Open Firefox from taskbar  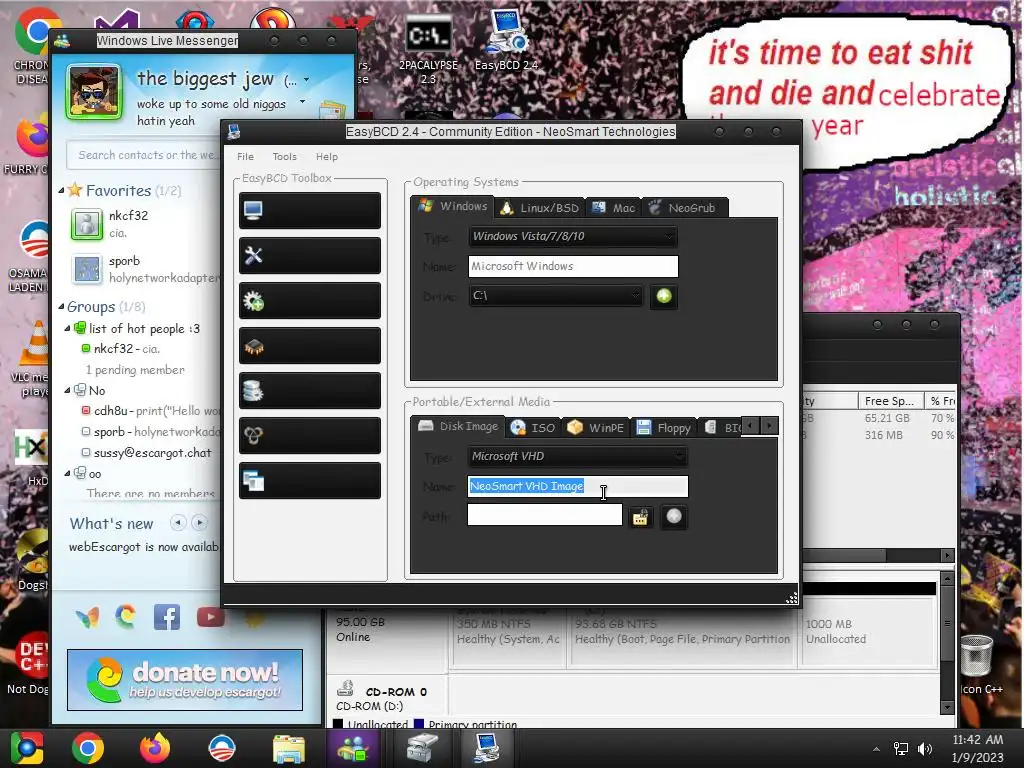155,748
